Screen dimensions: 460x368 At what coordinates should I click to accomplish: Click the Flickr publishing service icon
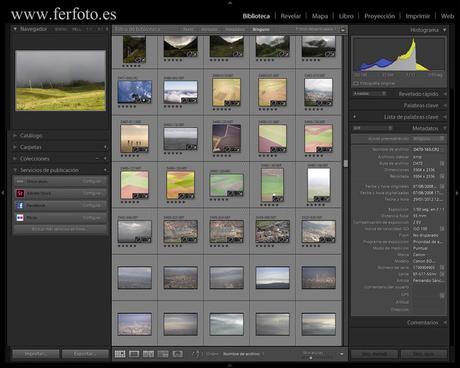coord(20,218)
